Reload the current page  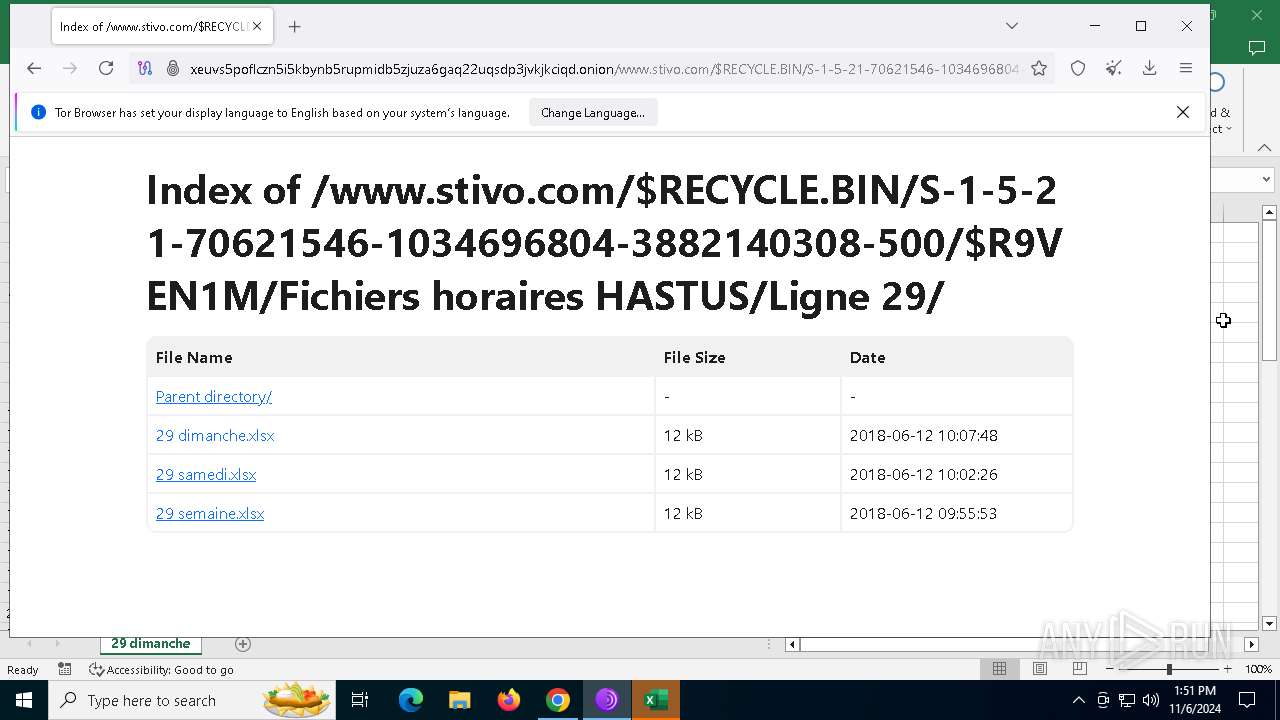(x=106, y=68)
